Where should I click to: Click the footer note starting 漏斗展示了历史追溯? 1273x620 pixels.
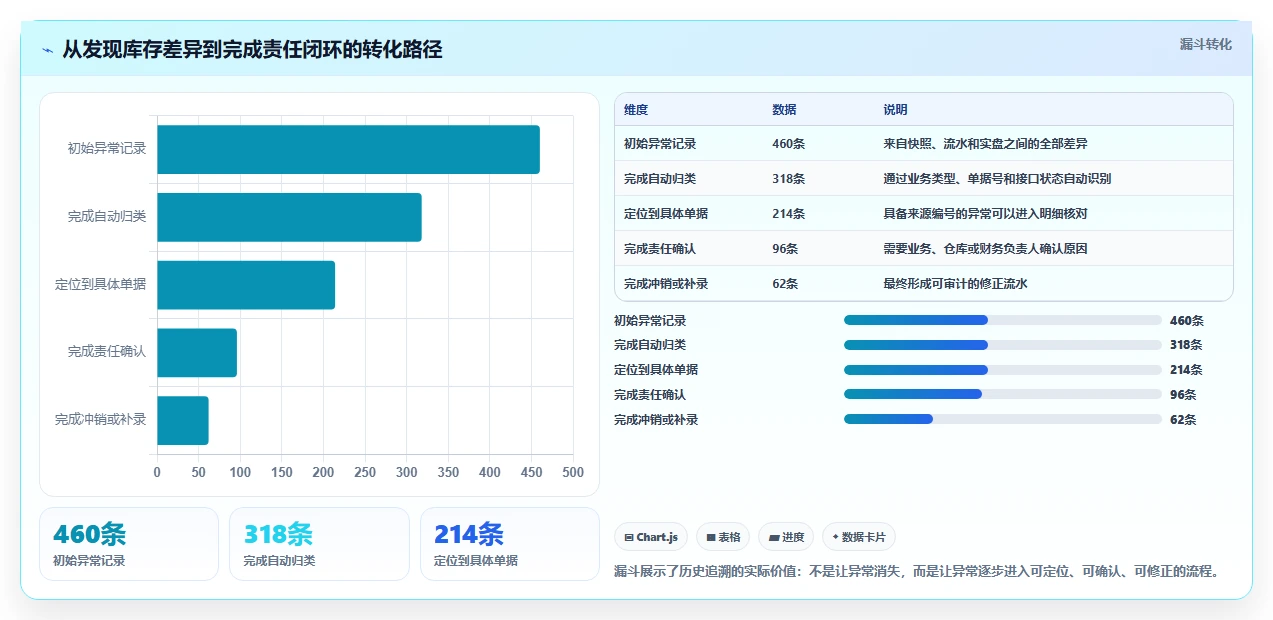[x=917, y=572]
